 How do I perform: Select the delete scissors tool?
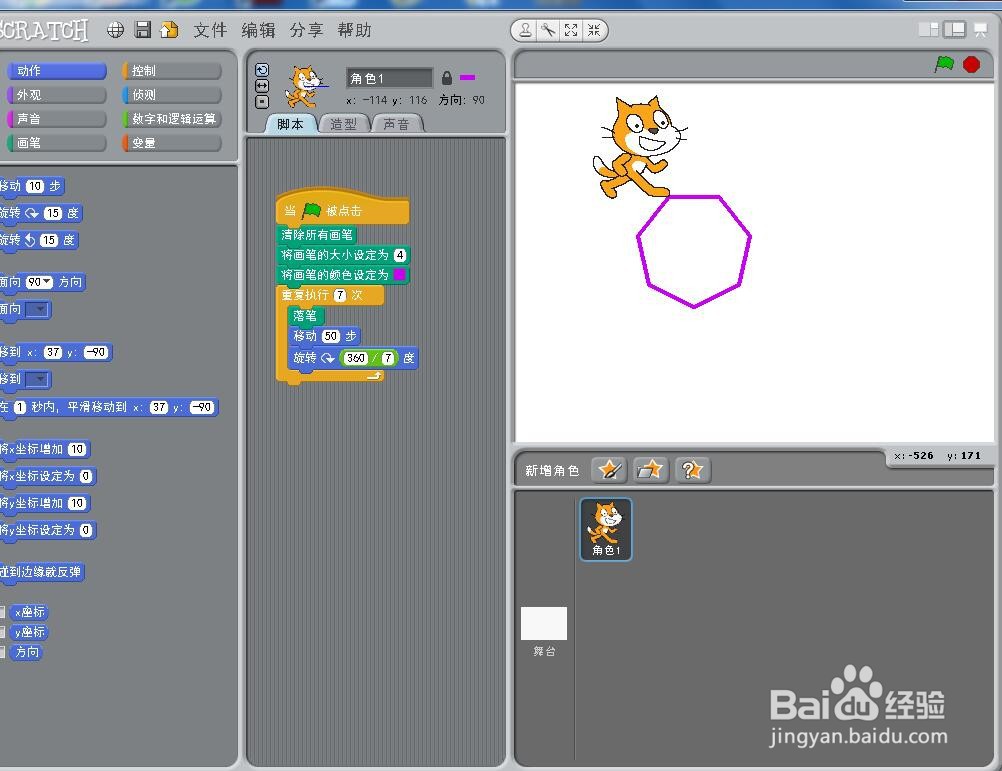tap(548, 30)
